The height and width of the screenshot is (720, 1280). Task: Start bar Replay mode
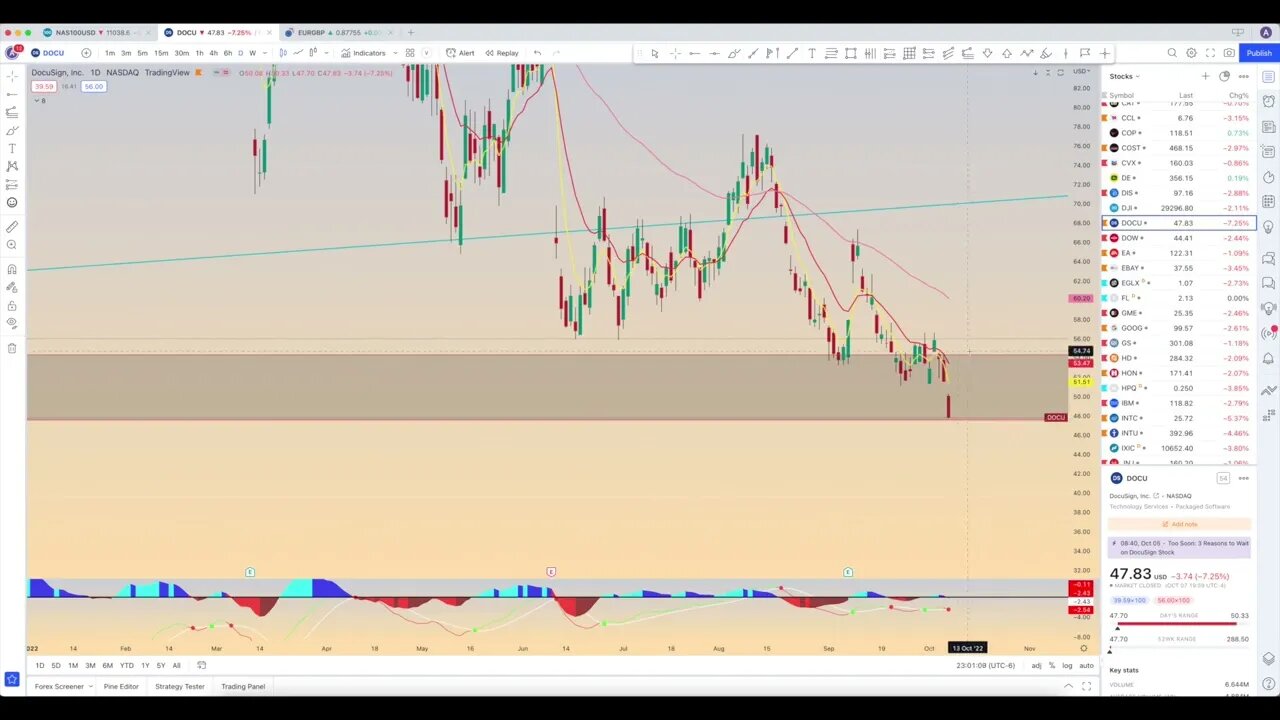[501, 53]
